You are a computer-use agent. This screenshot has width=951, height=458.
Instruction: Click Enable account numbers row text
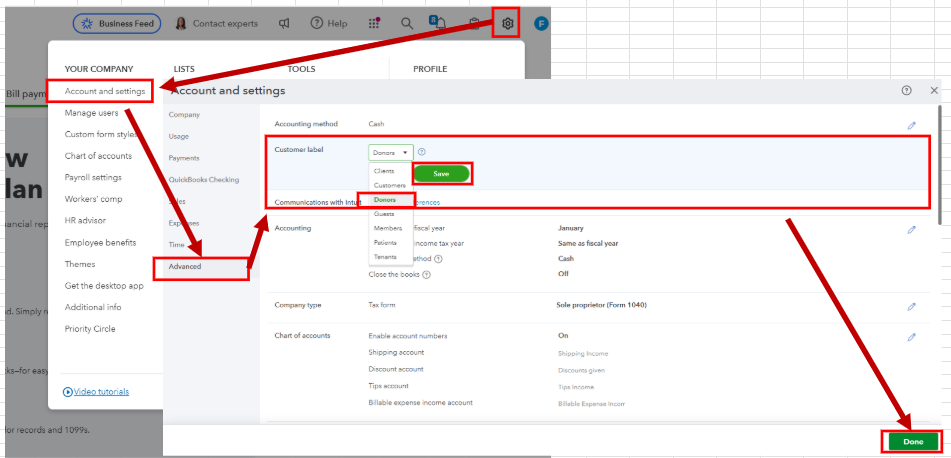point(408,335)
